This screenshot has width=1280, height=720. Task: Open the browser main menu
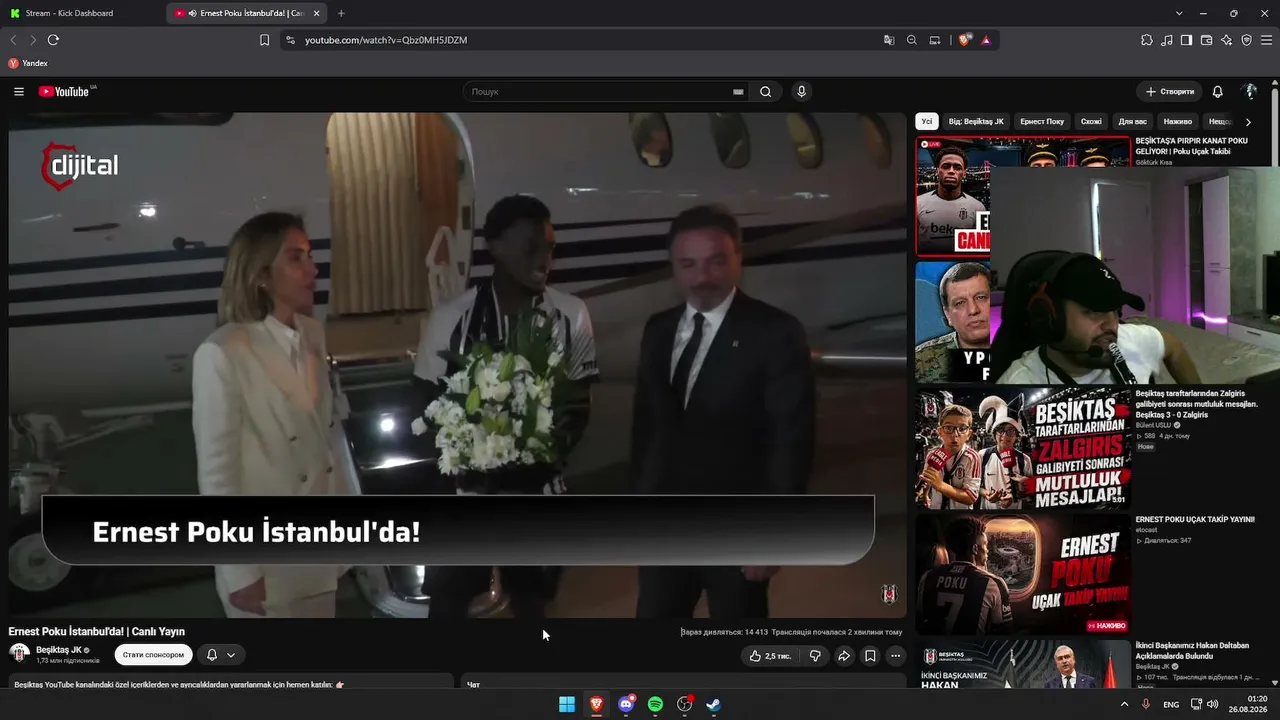[x=1265, y=40]
